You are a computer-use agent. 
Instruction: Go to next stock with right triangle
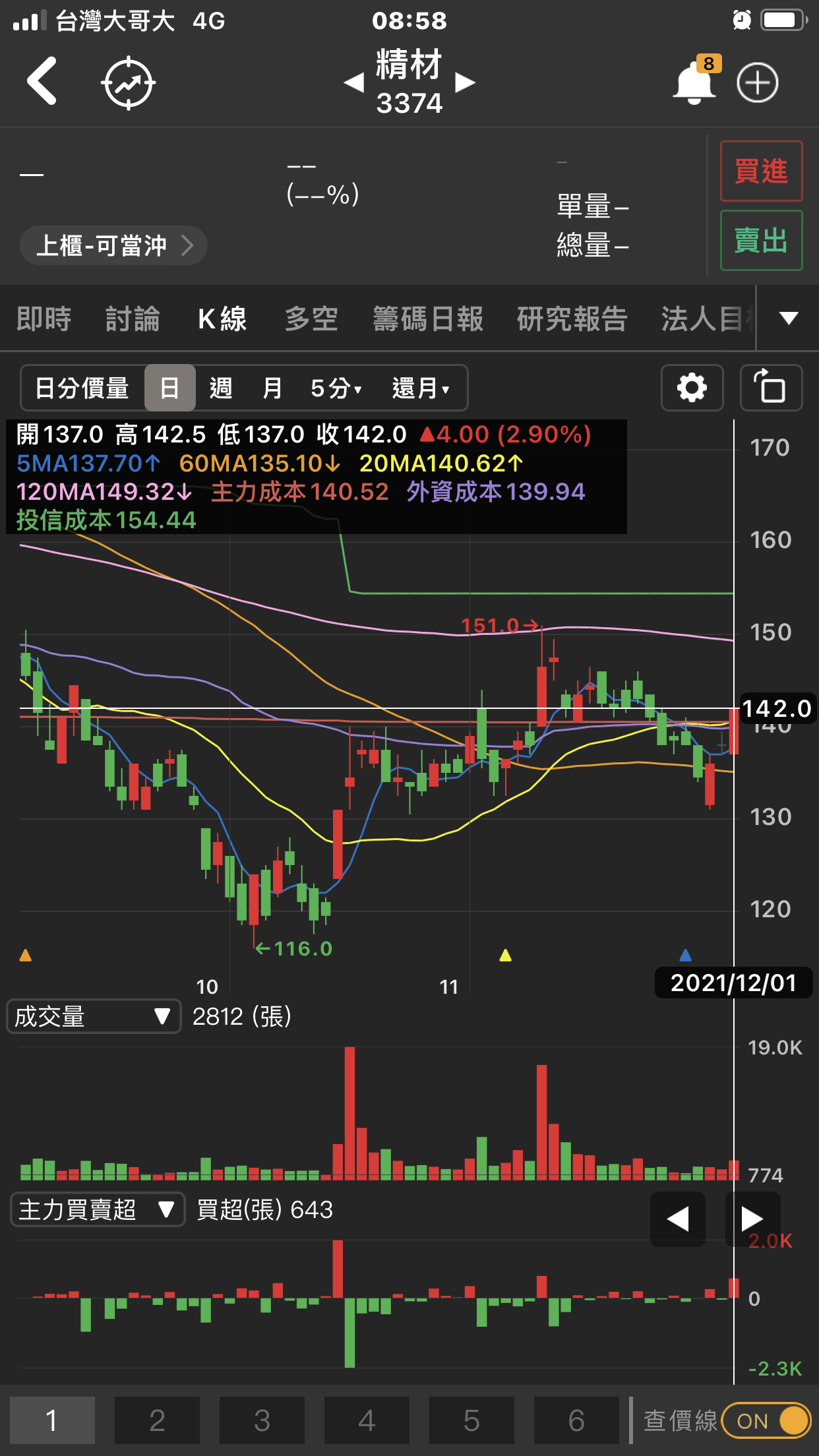coord(466,83)
